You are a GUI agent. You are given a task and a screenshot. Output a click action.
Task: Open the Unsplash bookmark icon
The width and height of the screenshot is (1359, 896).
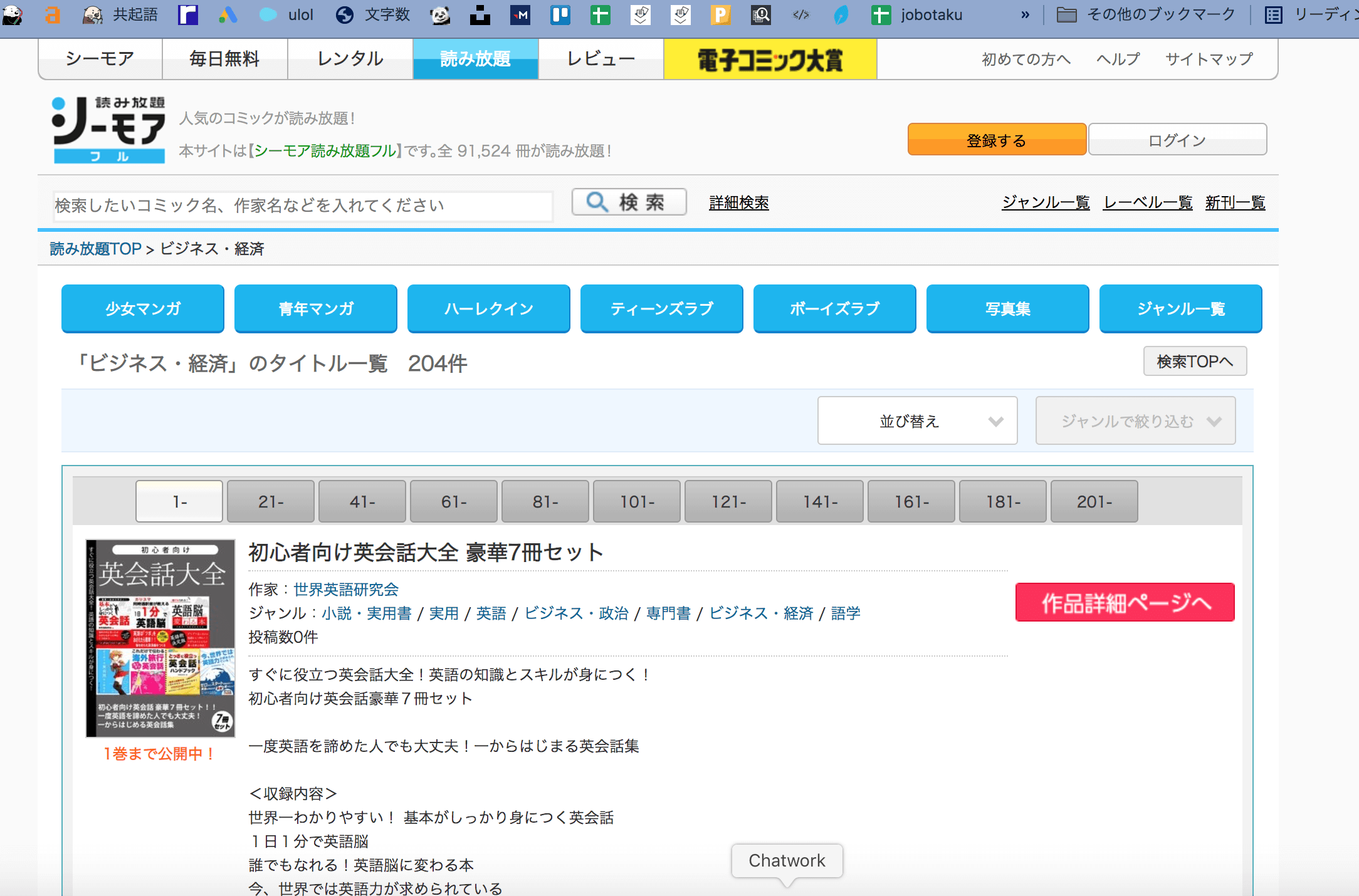(480, 14)
